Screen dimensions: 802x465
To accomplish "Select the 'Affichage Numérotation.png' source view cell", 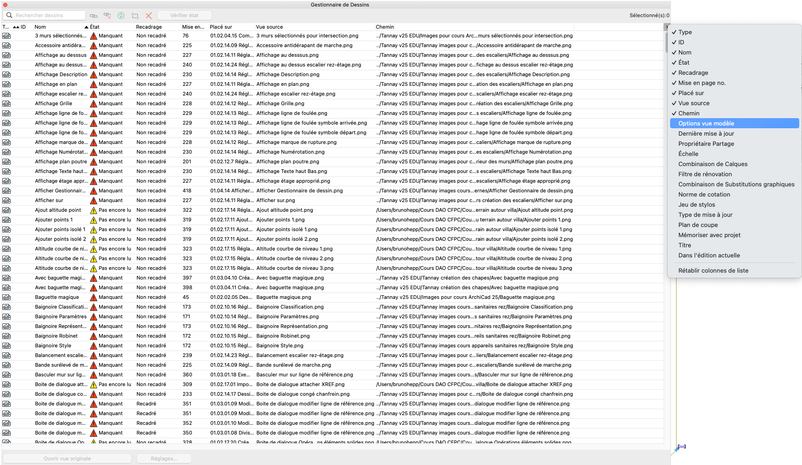I will click(291, 152).
